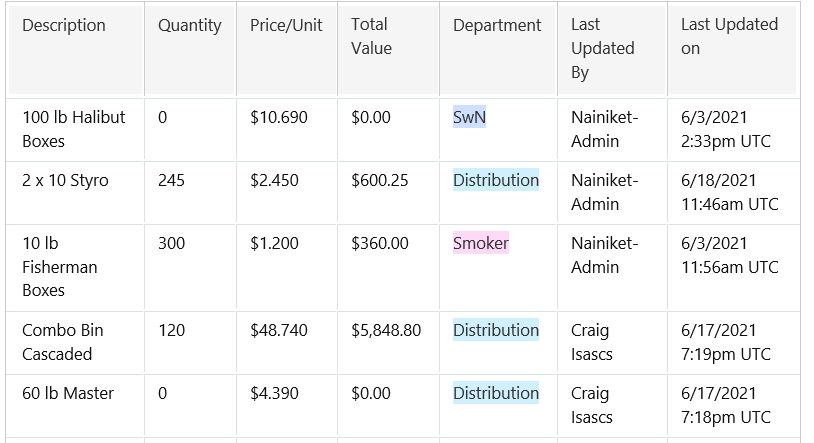The height and width of the screenshot is (443, 814).
Task: Click the $48.740 price cell
Action: 279,331
